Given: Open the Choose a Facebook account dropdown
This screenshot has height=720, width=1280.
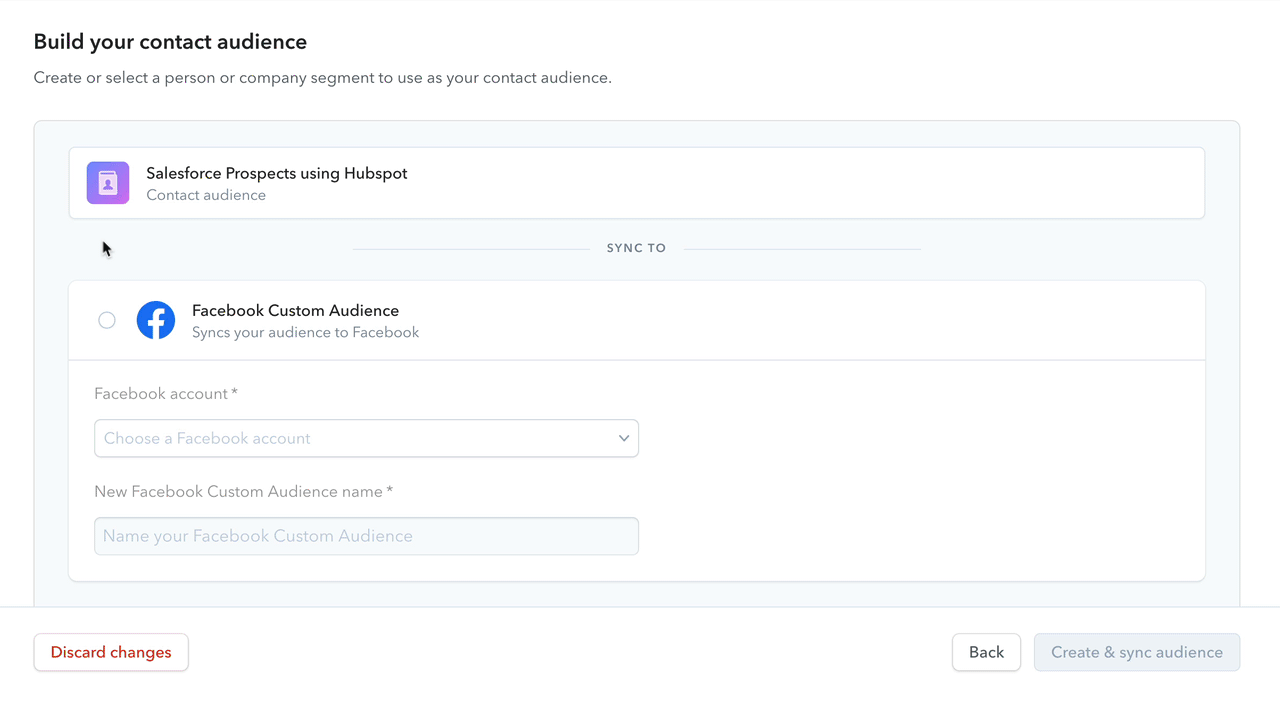Looking at the screenshot, I should (366, 438).
